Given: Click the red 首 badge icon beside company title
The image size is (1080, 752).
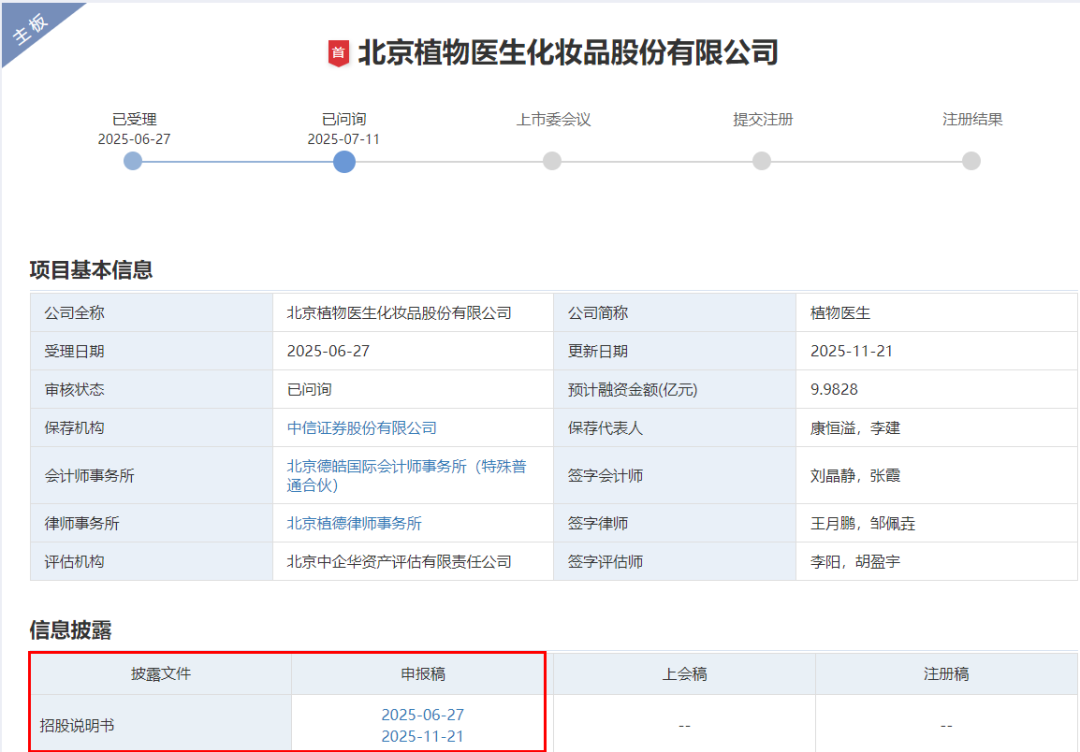Looking at the screenshot, I should tap(339, 53).
